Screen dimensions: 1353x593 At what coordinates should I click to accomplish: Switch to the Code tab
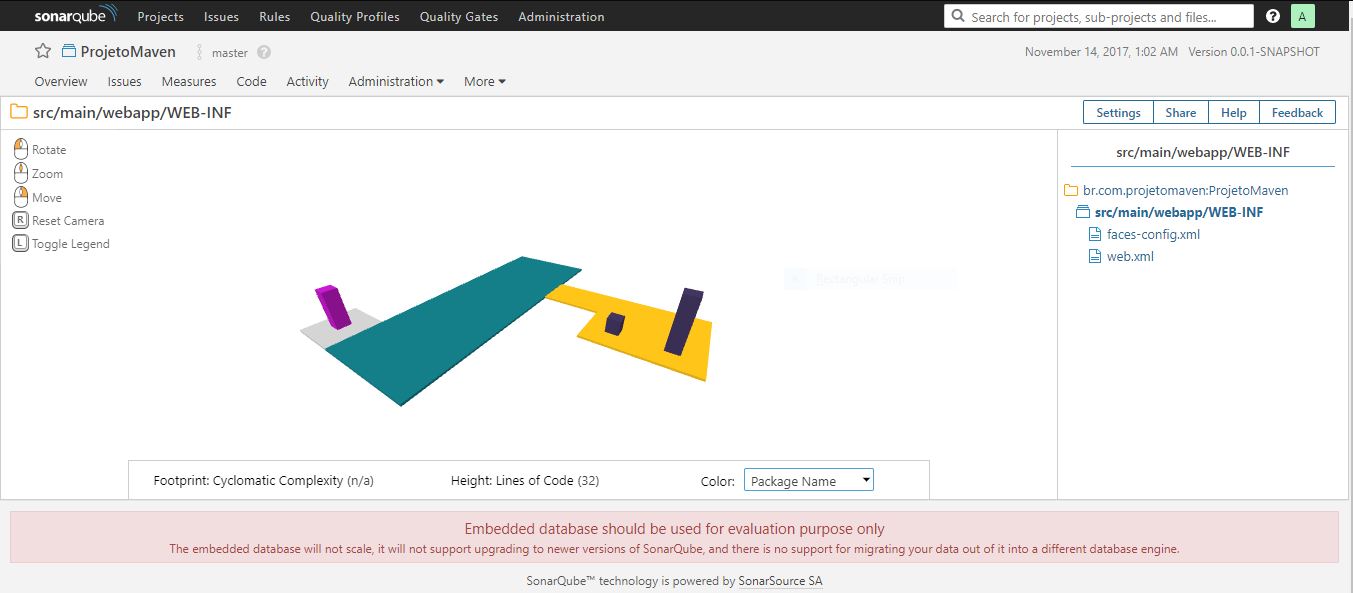pyautogui.click(x=251, y=81)
